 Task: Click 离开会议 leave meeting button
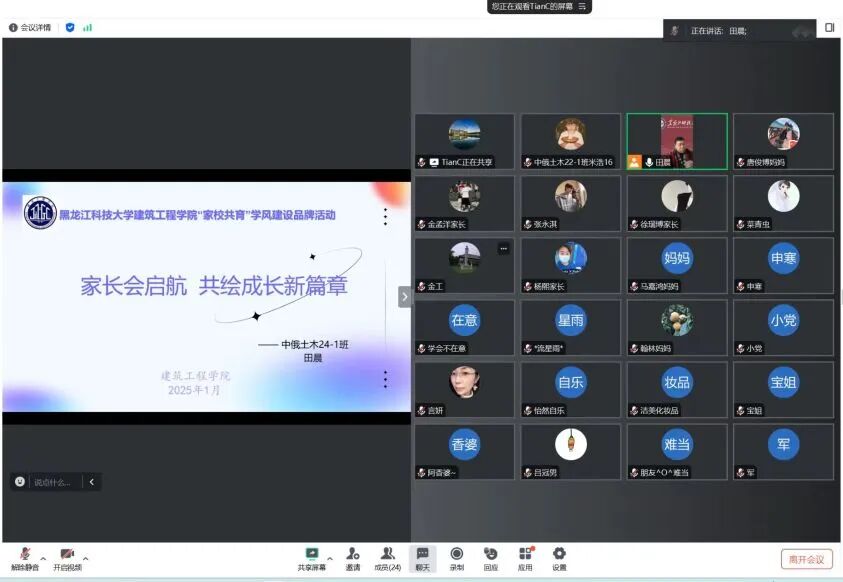[x=806, y=559]
